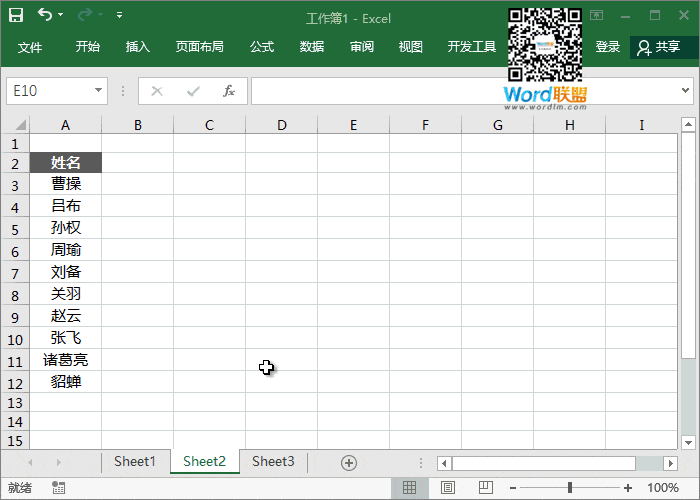
Task: Click the horizontal scrollbar track
Action: click(x=650, y=463)
